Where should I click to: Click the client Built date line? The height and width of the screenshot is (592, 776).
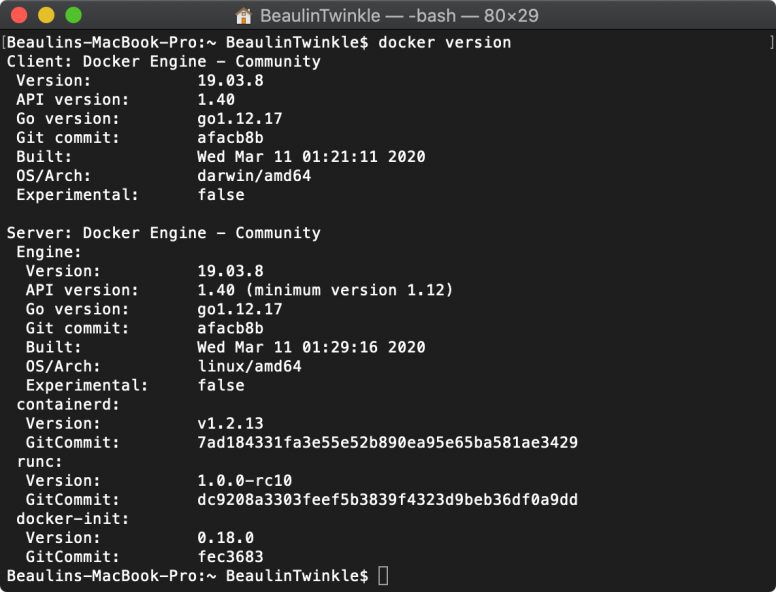[221, 157]
